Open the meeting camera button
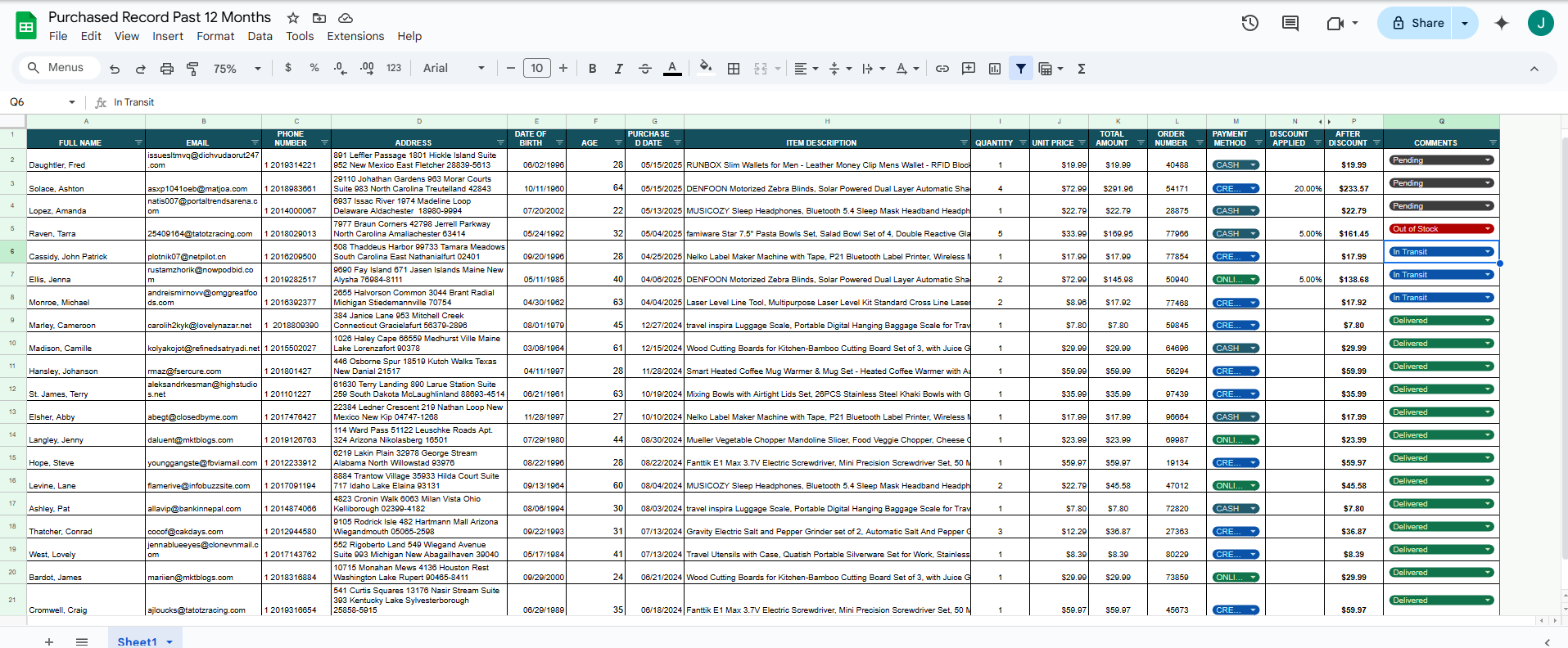Screen dimensions: 1568x648 click(1342, 23)
